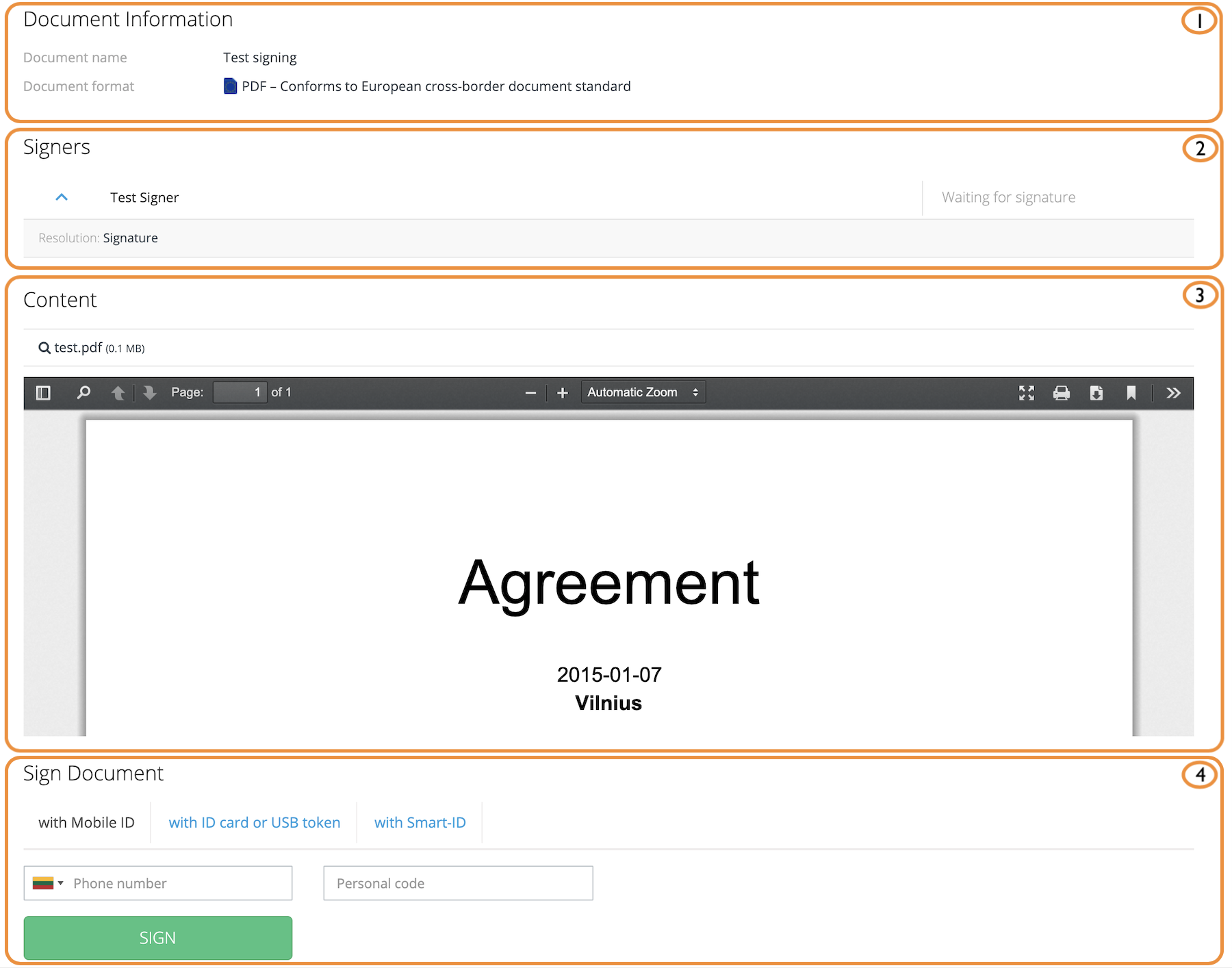The width and height of the screenshot is (1232, 968).
Task: Open PDF viewer tools menu
Action: [x=1174, y=393]
